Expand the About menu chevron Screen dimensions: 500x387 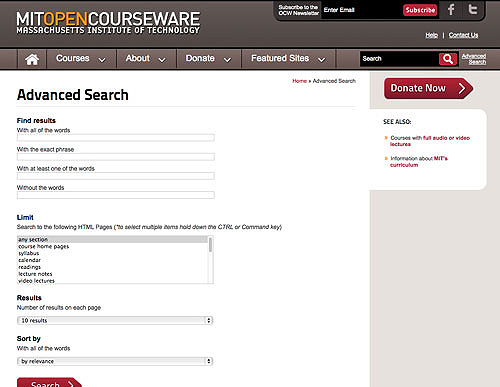[x=162, y=60]
